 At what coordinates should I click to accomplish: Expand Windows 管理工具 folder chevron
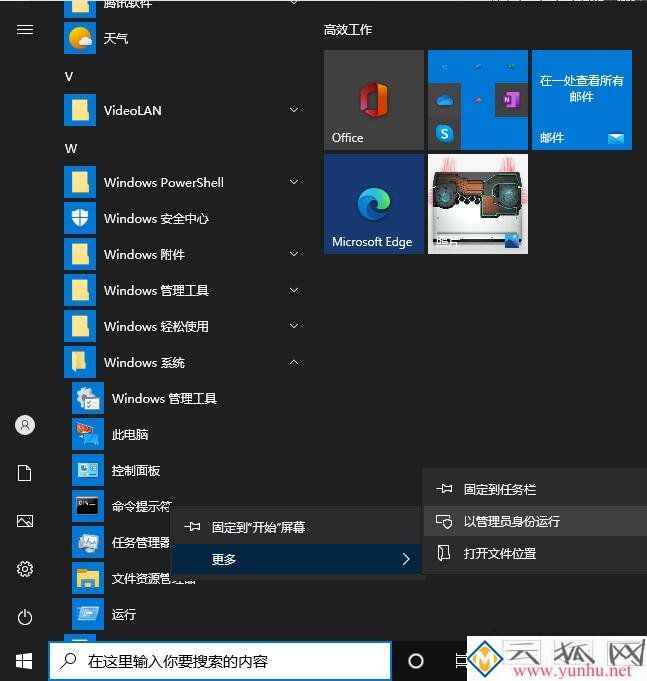(294, 290)
